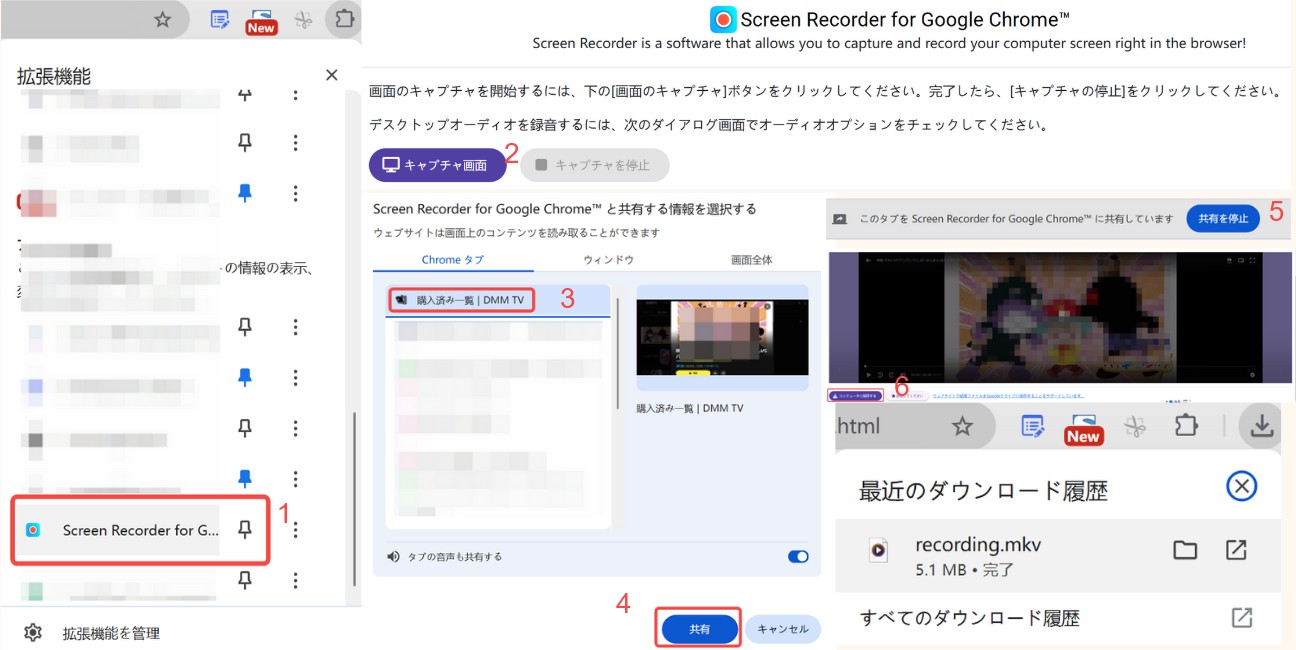Click the screen-share icon in the sharing bar
The width and height of the screenshot is (1296, 650).
(x=840, y=218)
